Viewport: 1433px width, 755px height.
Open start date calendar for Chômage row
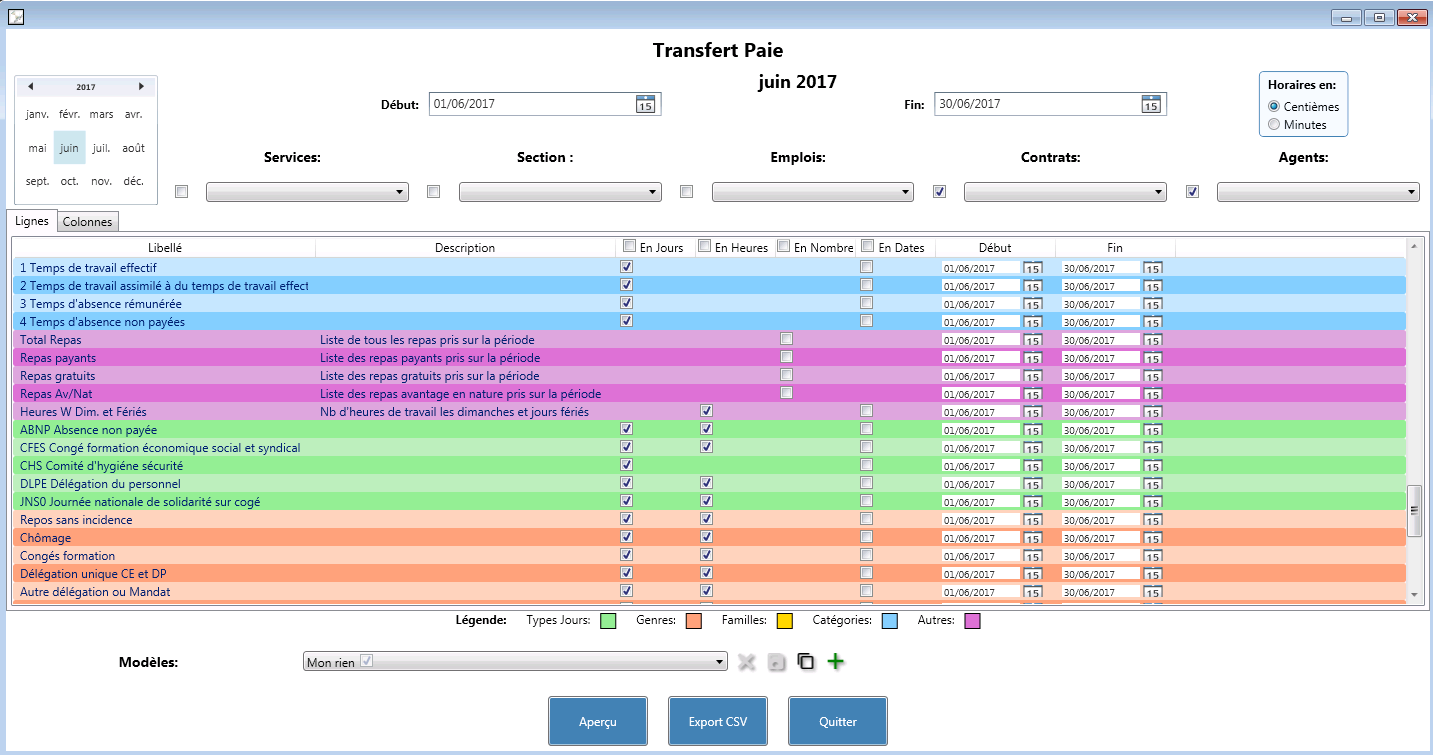(1033, 539)
